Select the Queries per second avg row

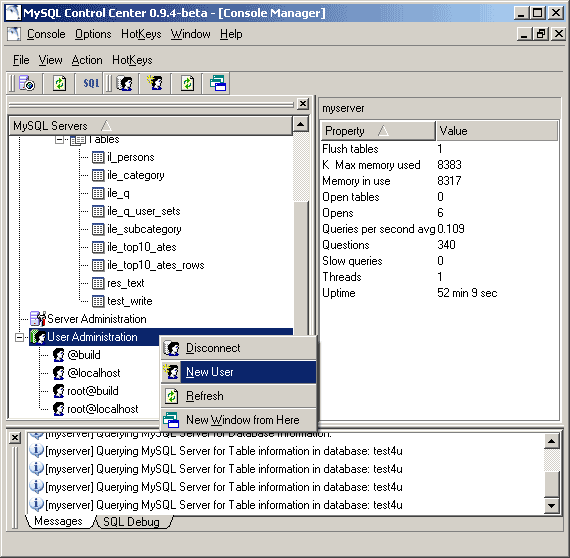click(x=439, y=229)
